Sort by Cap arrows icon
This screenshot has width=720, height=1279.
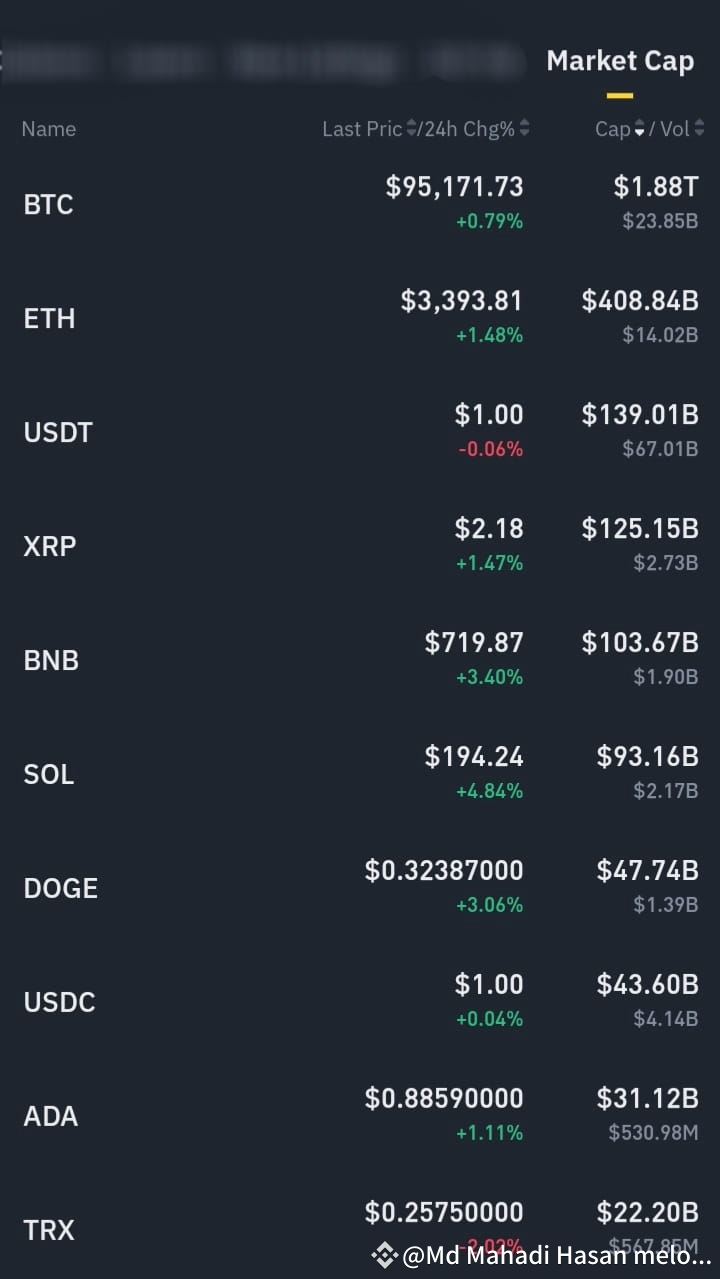point(640,129)
